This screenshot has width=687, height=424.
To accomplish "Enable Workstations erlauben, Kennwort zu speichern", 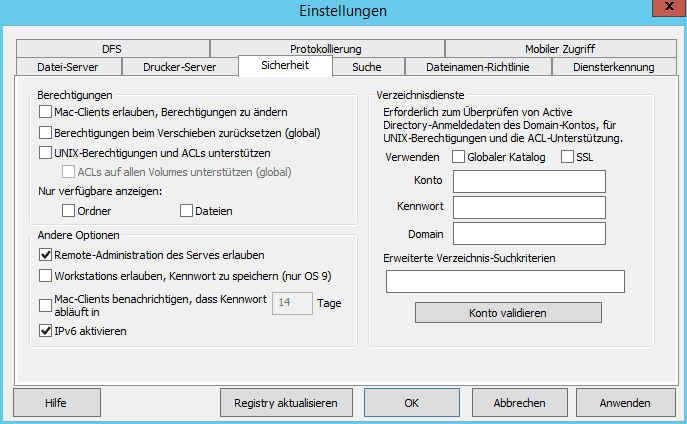I will point(45,276).
